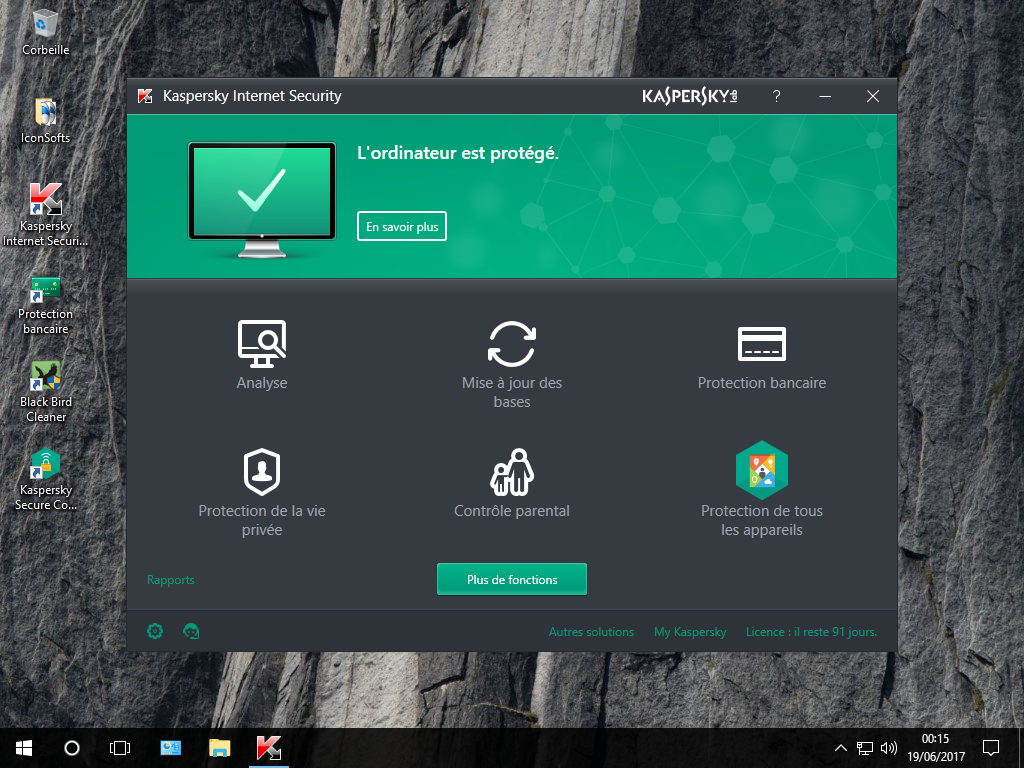1024x768 pixels.
Task: Close the Kaspersky Internet Security window
Action: pyautogui.click(x=872, y=96)
